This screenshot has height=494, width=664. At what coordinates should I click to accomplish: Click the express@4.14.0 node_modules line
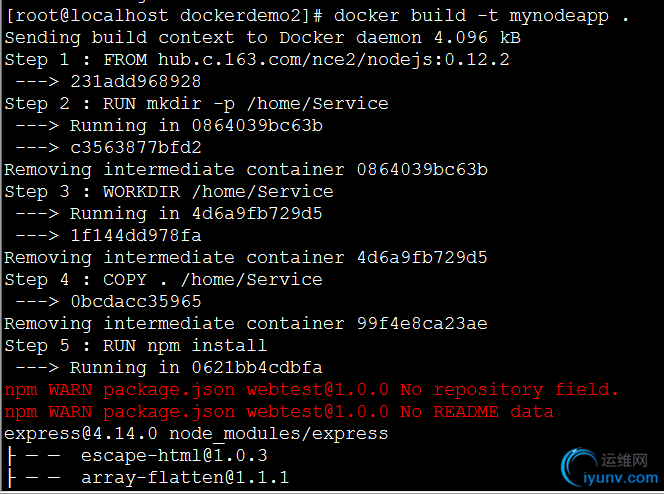click(196, 434)
